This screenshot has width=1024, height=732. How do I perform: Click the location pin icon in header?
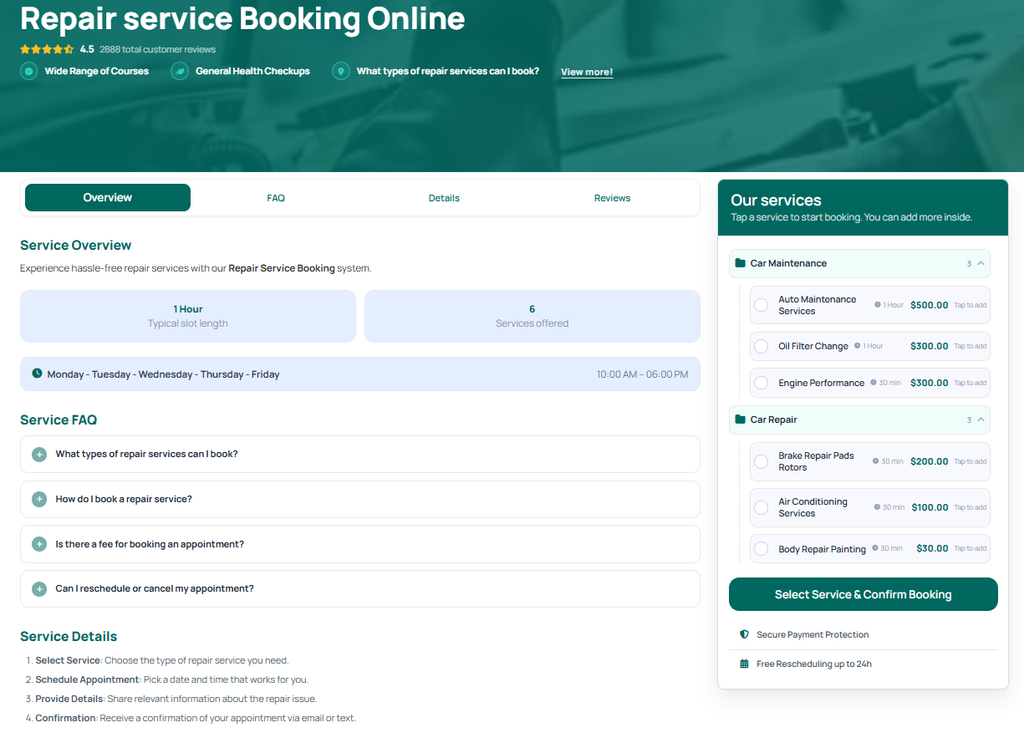(340, 71)
